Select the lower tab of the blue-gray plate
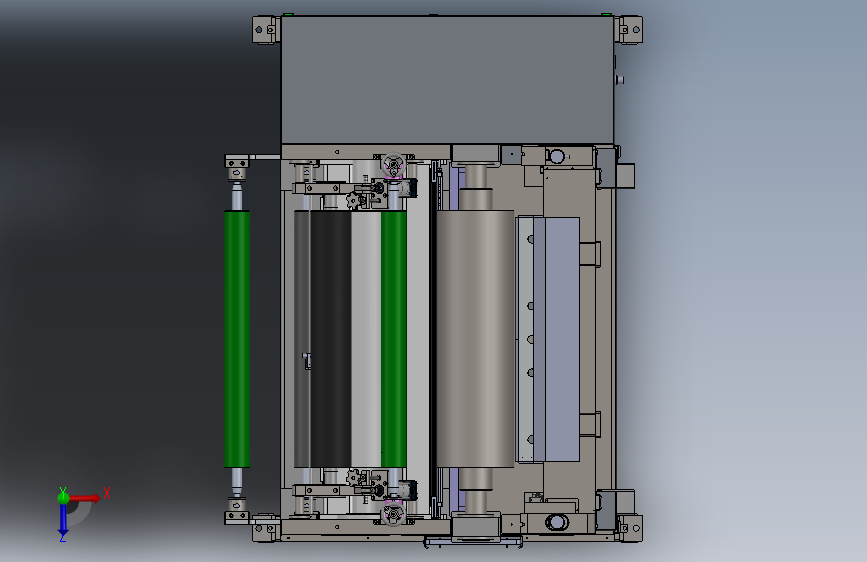Viewport: 867px width, 562px height. point(589,424)
